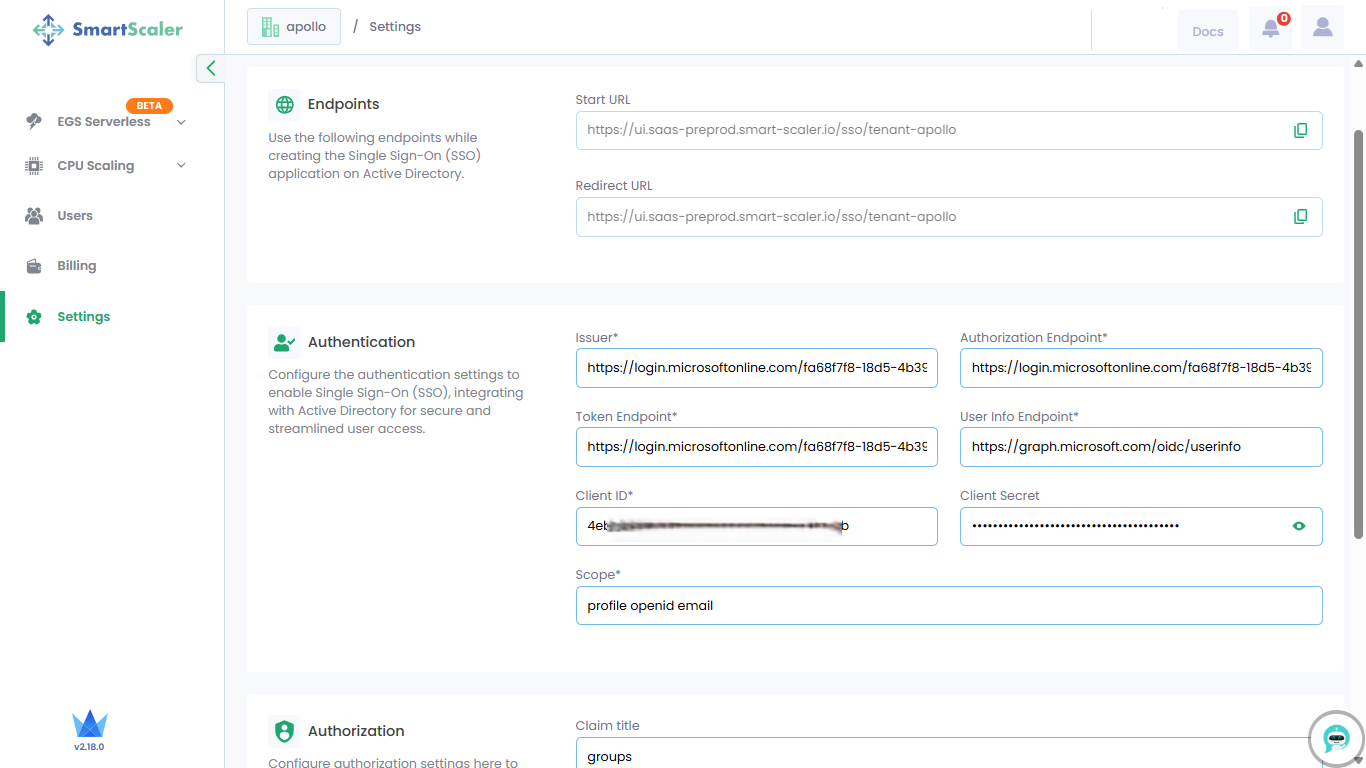The image size is (1366, 768).
Task: Click the vertical page scrollbar
Action: coord(1358,335)
